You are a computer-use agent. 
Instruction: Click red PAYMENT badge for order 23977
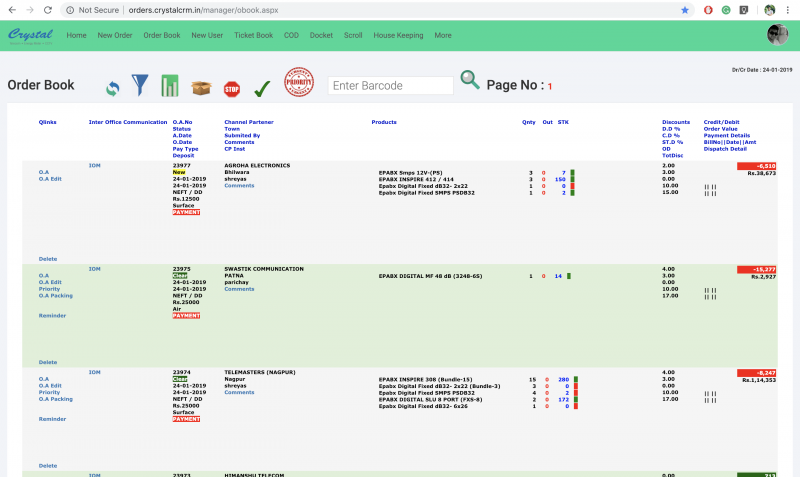pos(186,212)
